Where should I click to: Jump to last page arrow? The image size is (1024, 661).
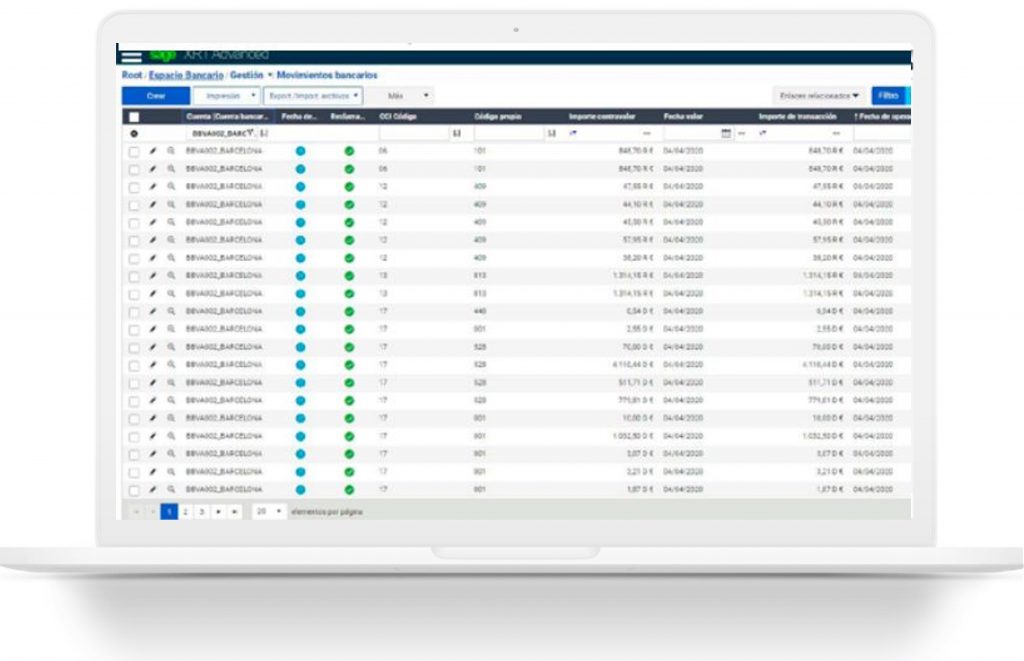coord(234,511)
